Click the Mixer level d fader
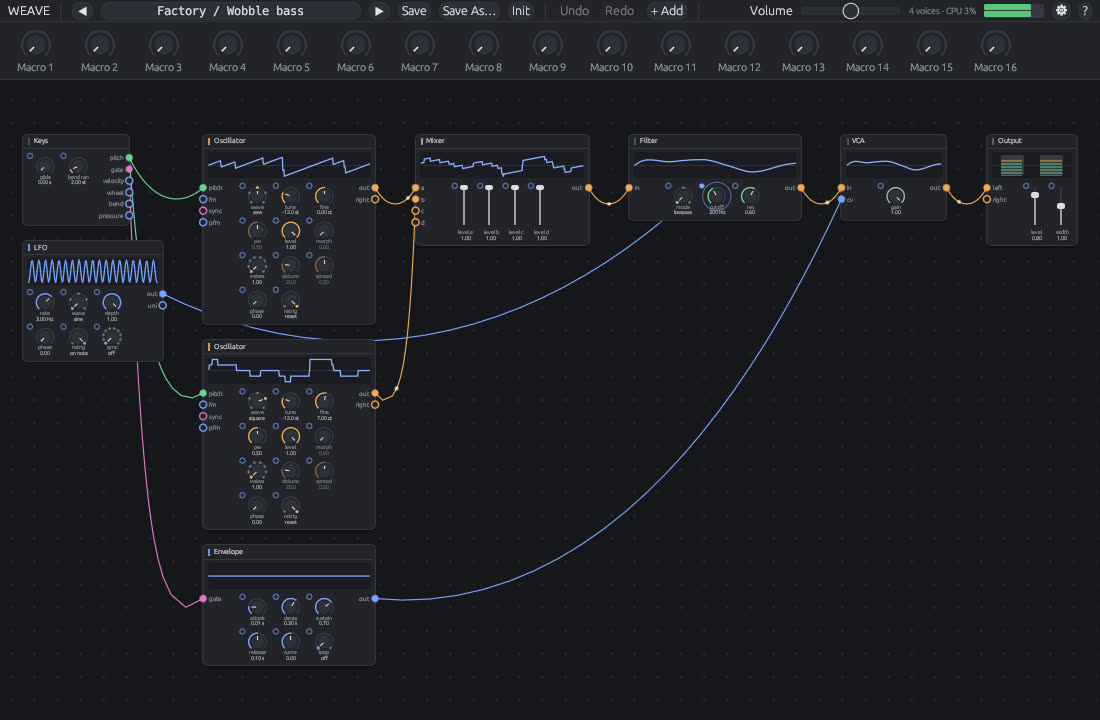The image size is (1100, 720). (x=539, y=205)
